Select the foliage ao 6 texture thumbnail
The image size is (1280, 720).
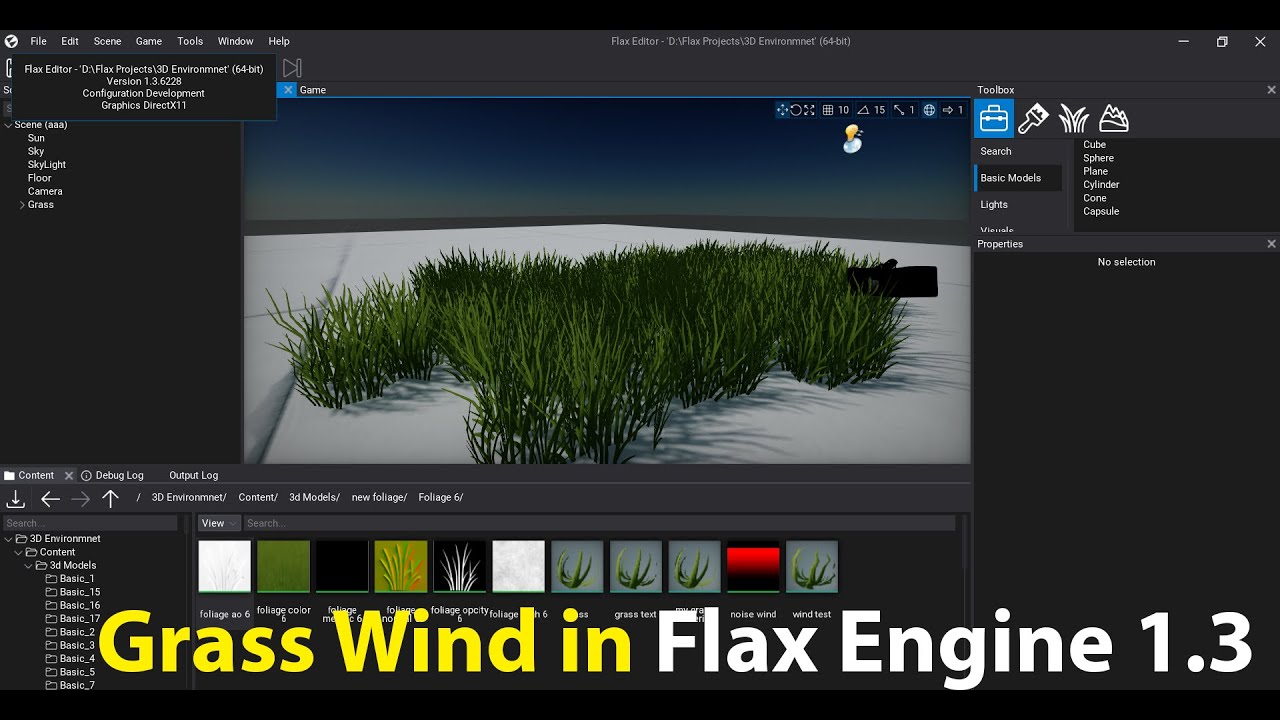coord(224,567)
